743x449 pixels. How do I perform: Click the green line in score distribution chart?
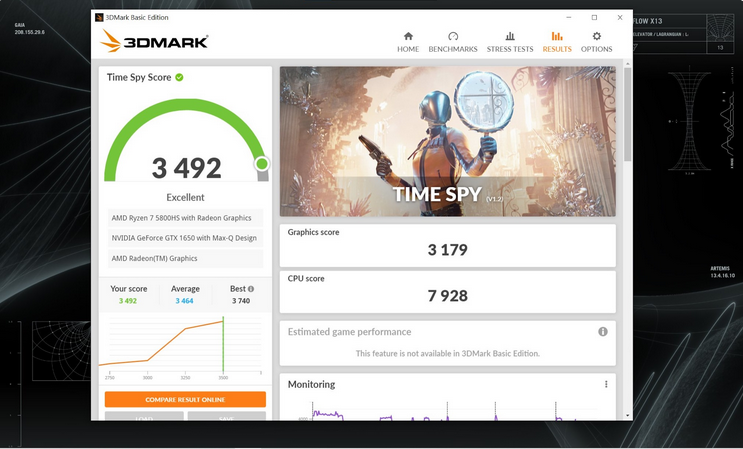pos(223,345)
